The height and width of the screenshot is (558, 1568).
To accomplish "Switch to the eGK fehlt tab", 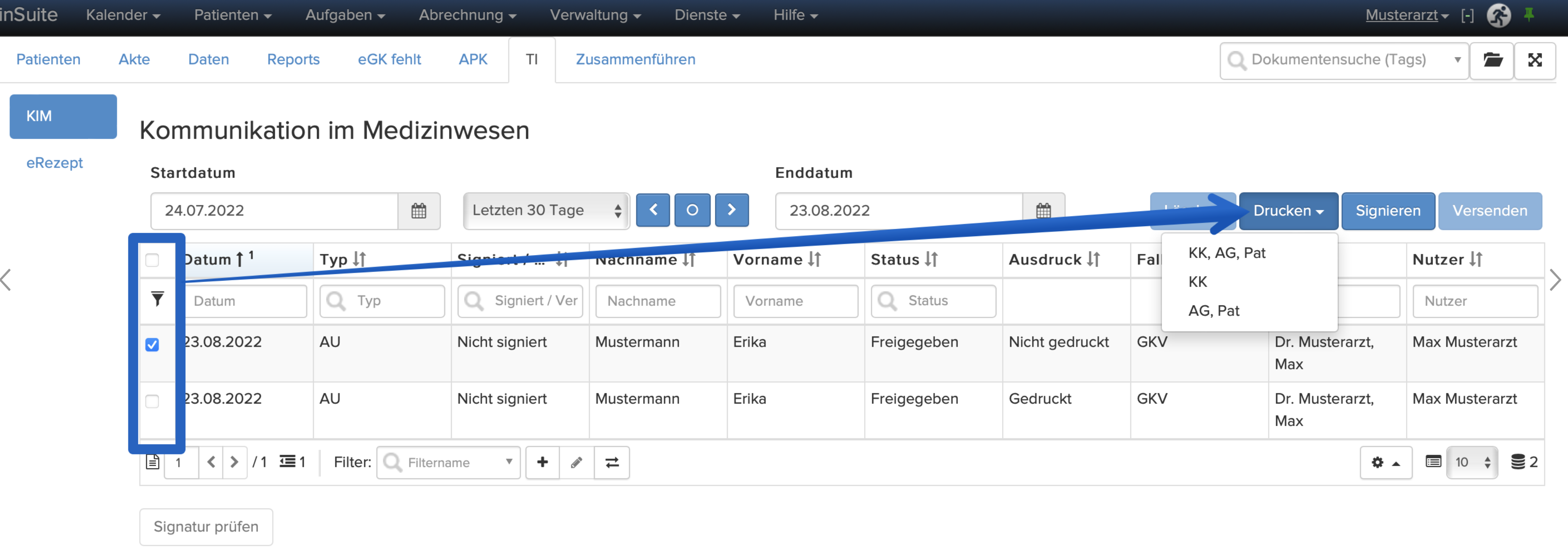I will [x=389, y=60].
